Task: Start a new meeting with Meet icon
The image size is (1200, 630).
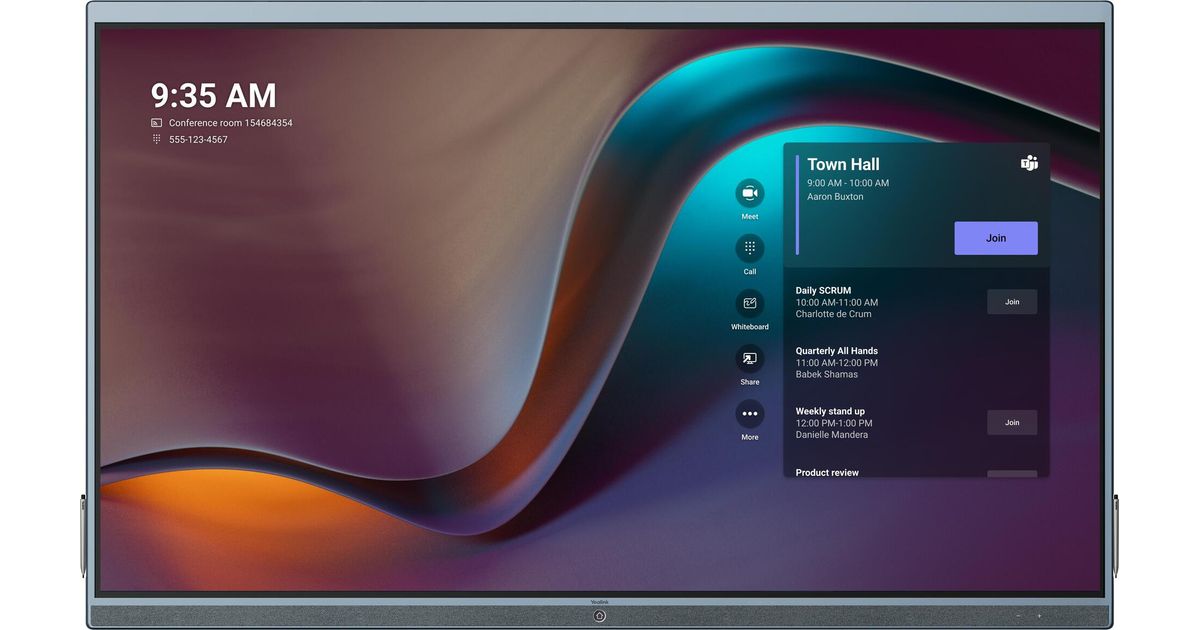Action: pyautogui.click(x=749, y=193)
